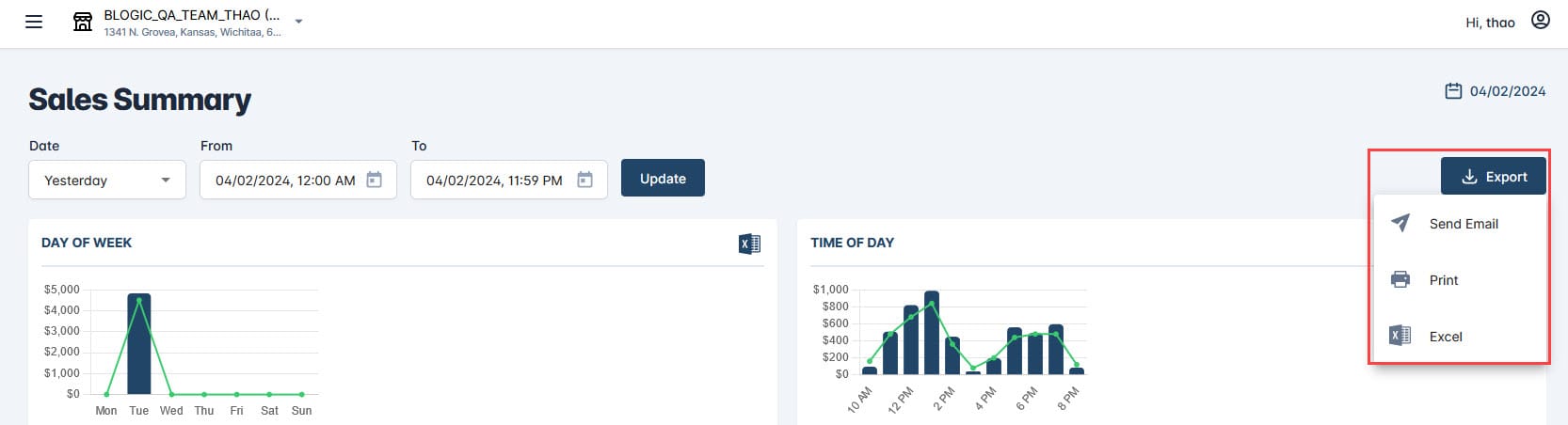
Task: Click the Update button
Action: 663,179
